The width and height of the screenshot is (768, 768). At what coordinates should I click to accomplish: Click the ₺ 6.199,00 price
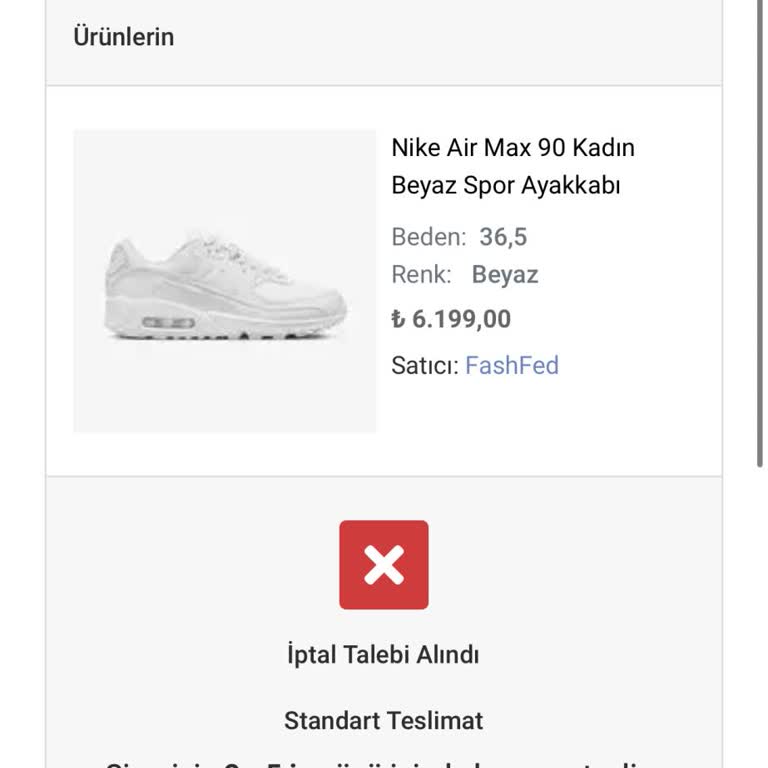click(x=451, y=319)
